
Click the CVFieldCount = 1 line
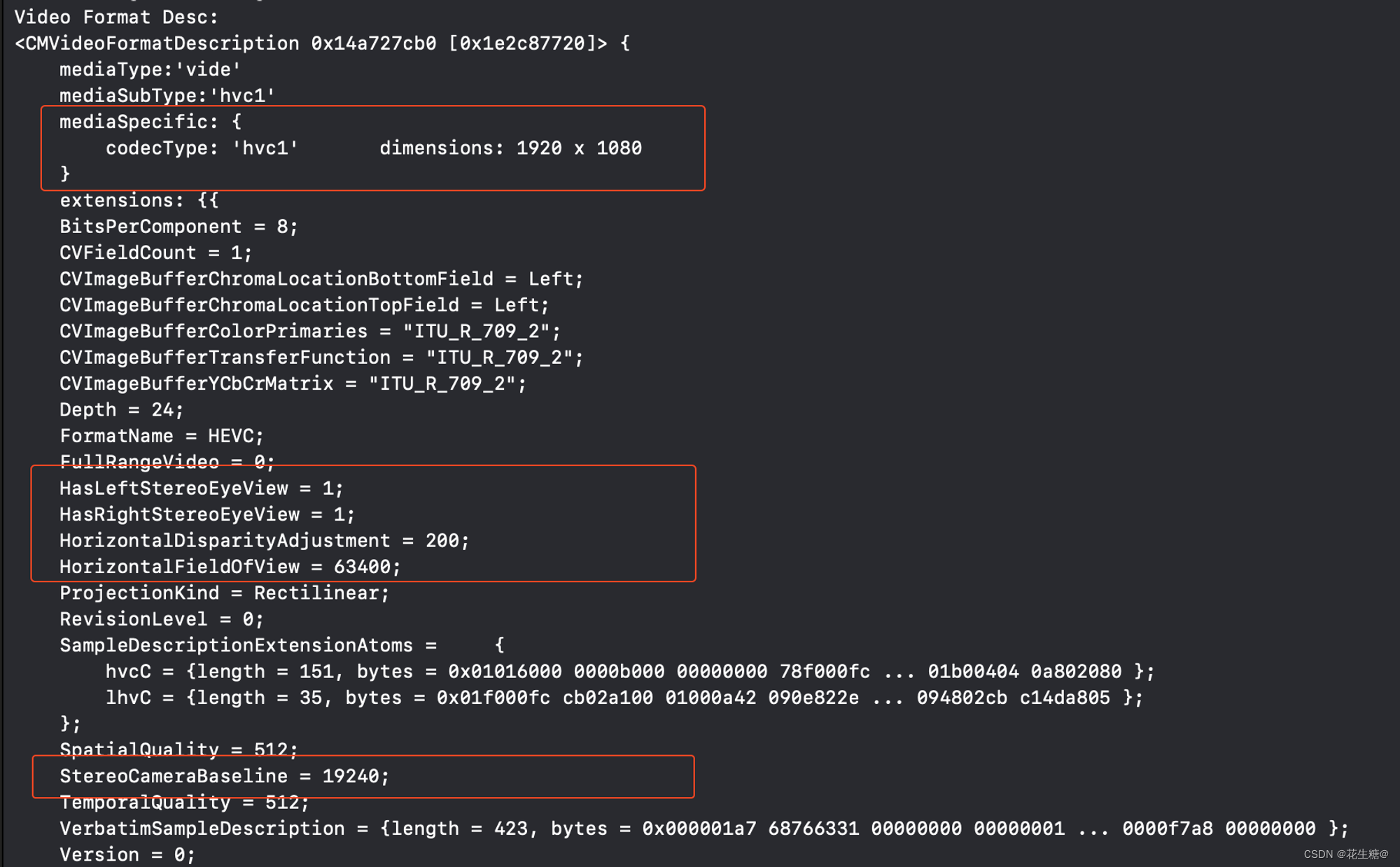(x=155, y=253)
